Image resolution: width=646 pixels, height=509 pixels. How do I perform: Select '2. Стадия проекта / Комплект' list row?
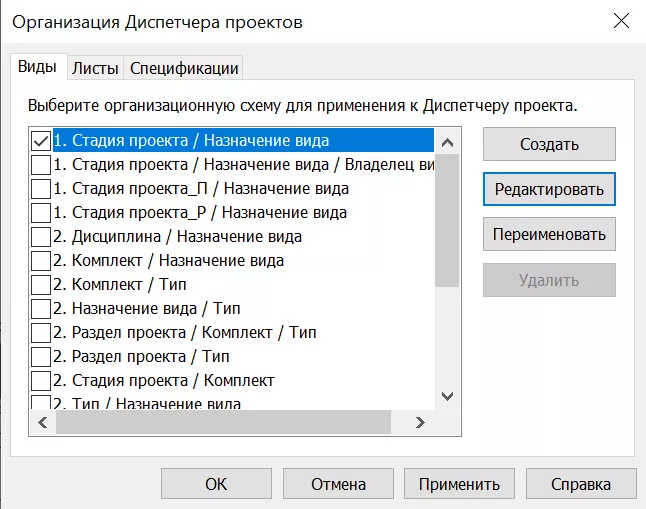[164, 381]
